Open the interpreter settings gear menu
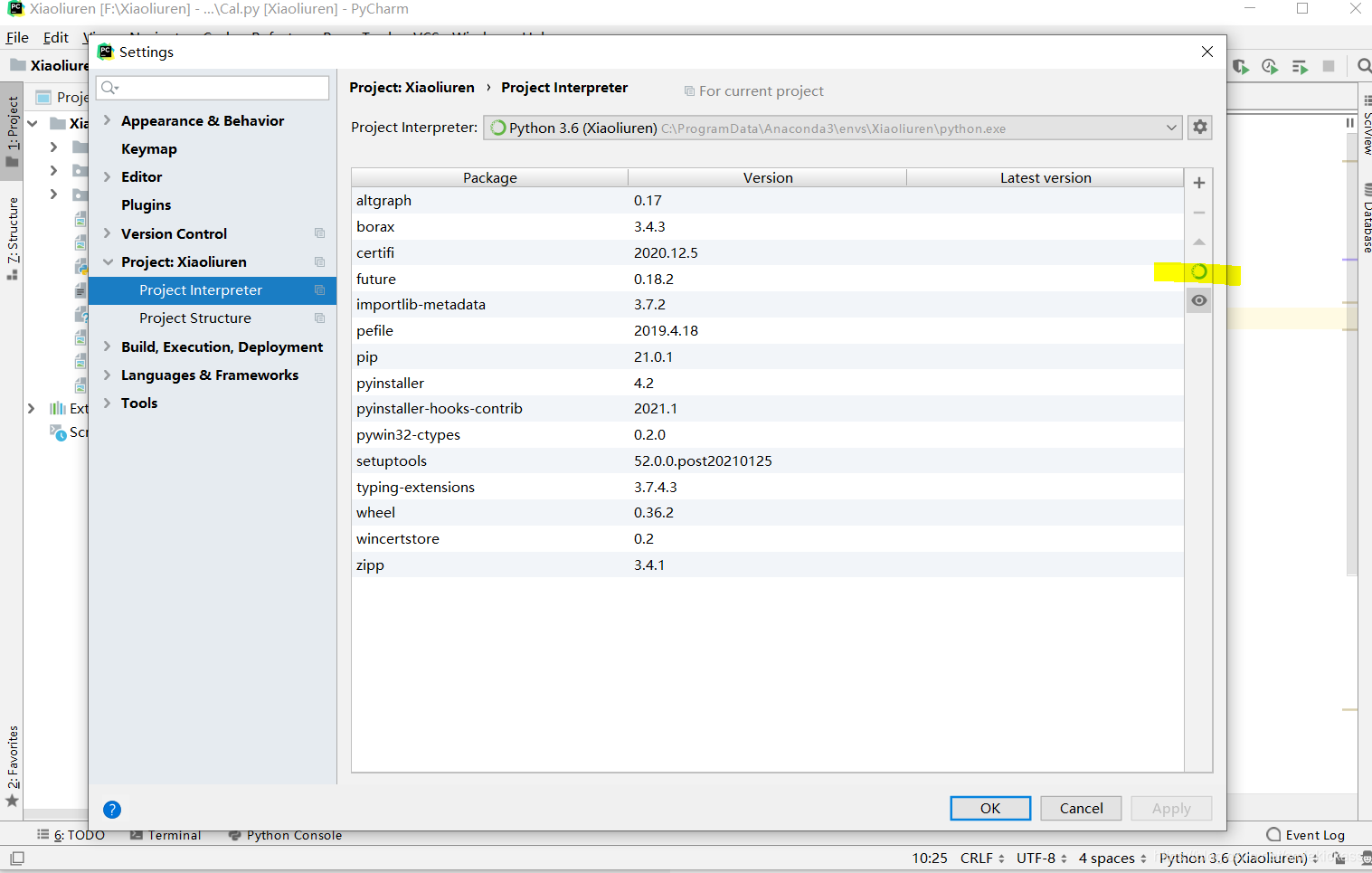The image size is (1372, 873). point(1200,128)
